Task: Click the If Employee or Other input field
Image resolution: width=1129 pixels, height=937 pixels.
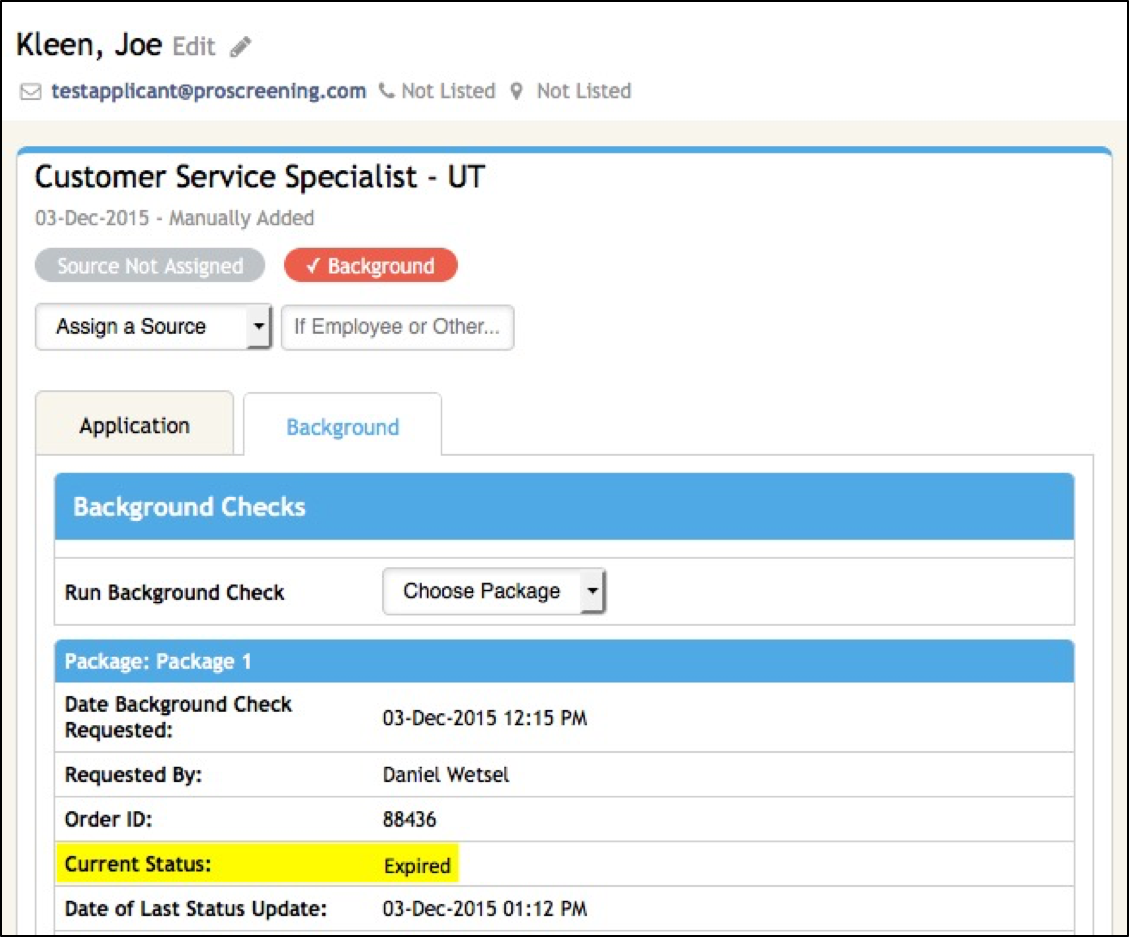Action: [x=398, y=327]
